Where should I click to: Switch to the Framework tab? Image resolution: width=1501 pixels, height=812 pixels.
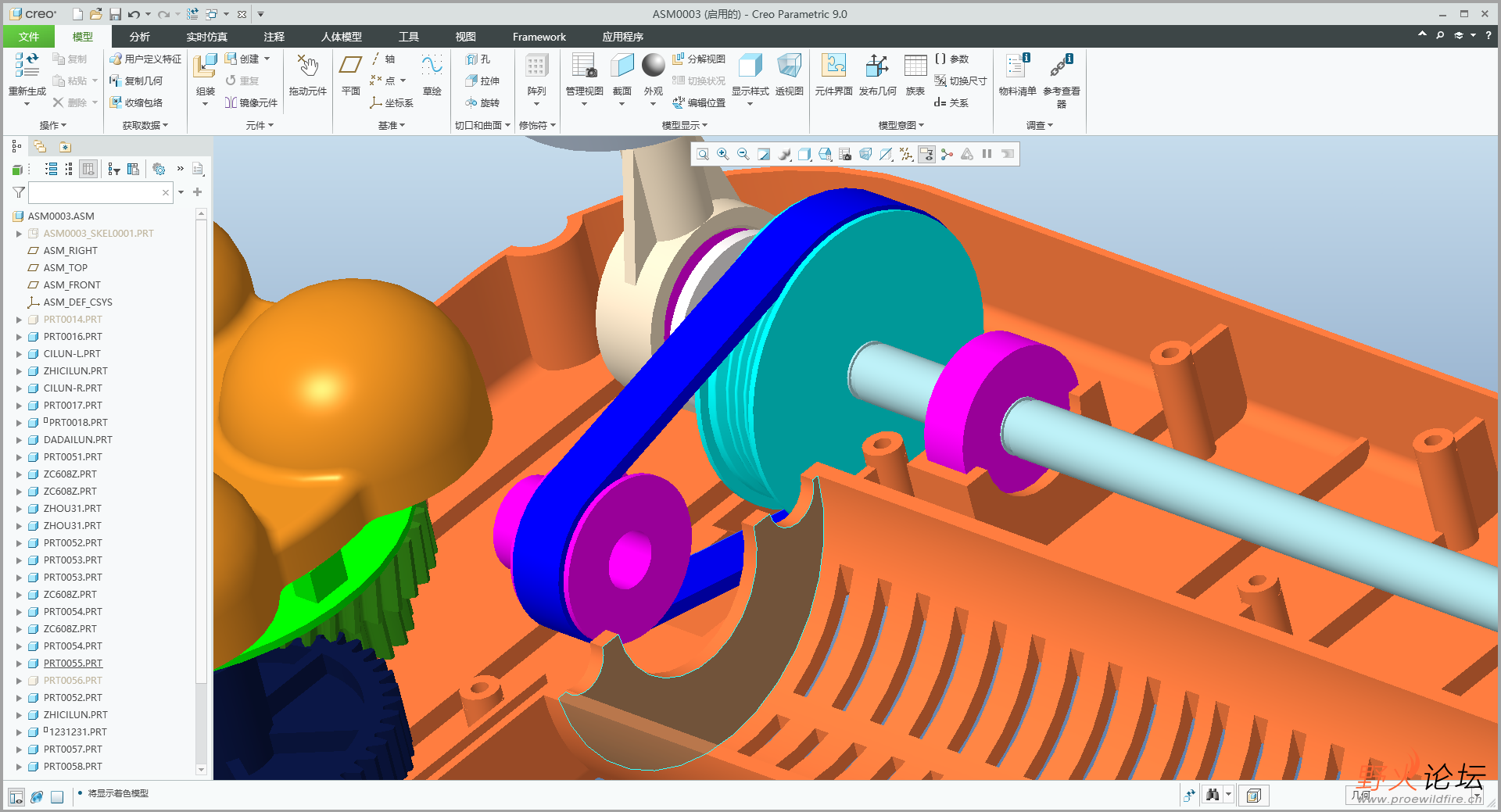click(x=539, y=37)
